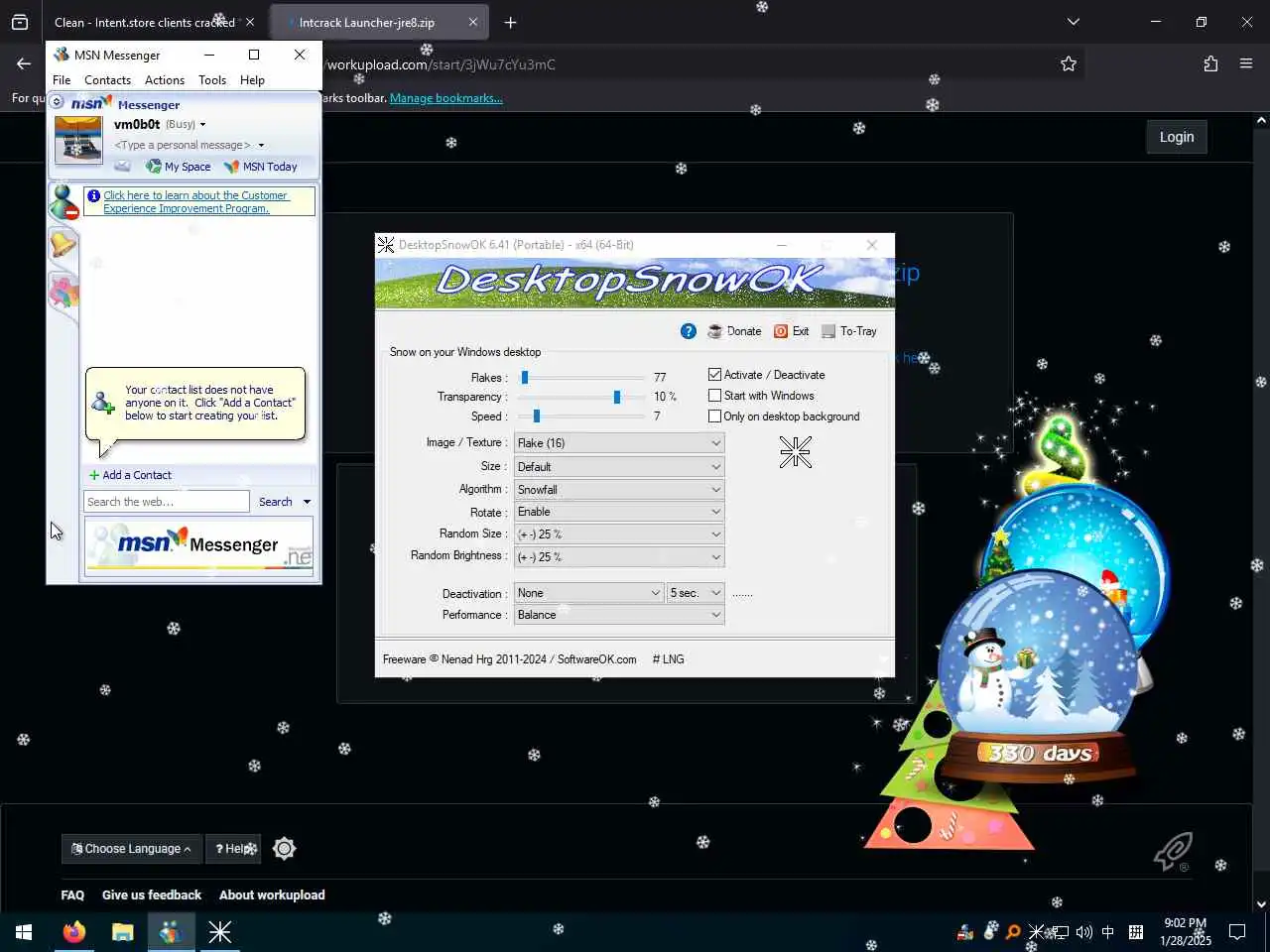Open the Search dropdown arrow in Messenger
The image size is (1270, 952).
[307, 502]
